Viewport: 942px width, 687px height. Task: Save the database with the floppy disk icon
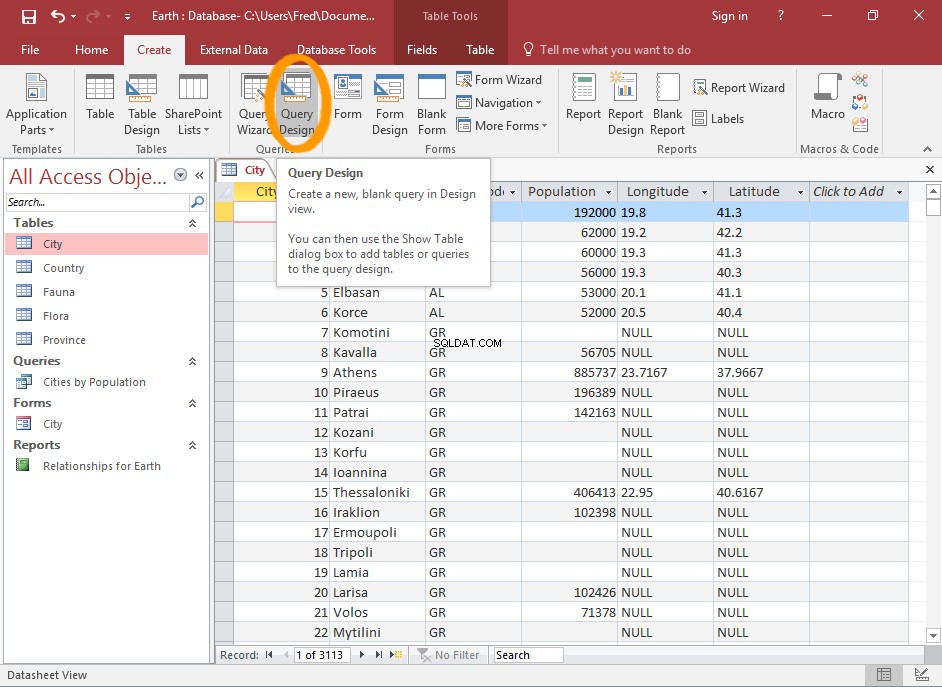click(29, 16)
